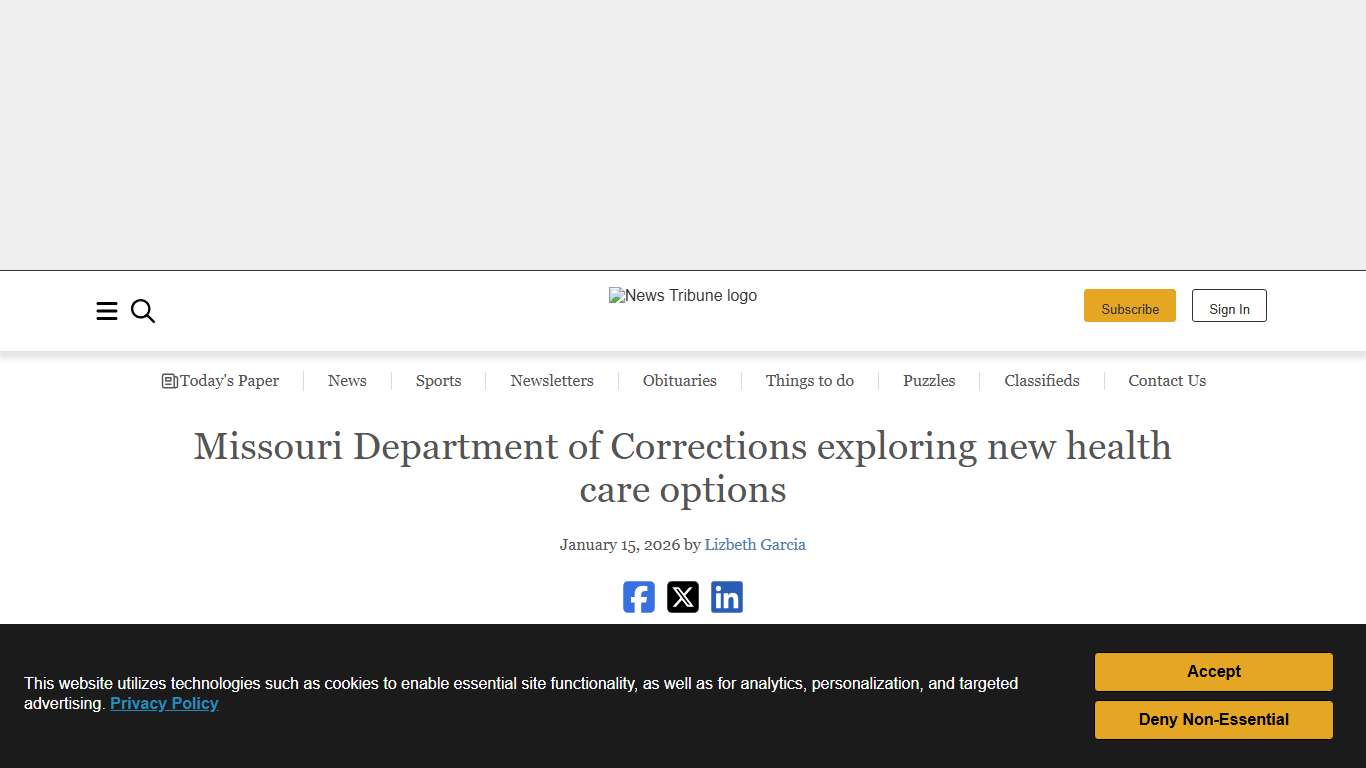This screenshot has height=768, width=1366.
Task: Open the hamburger navigation menu
Action: point(107,311)
